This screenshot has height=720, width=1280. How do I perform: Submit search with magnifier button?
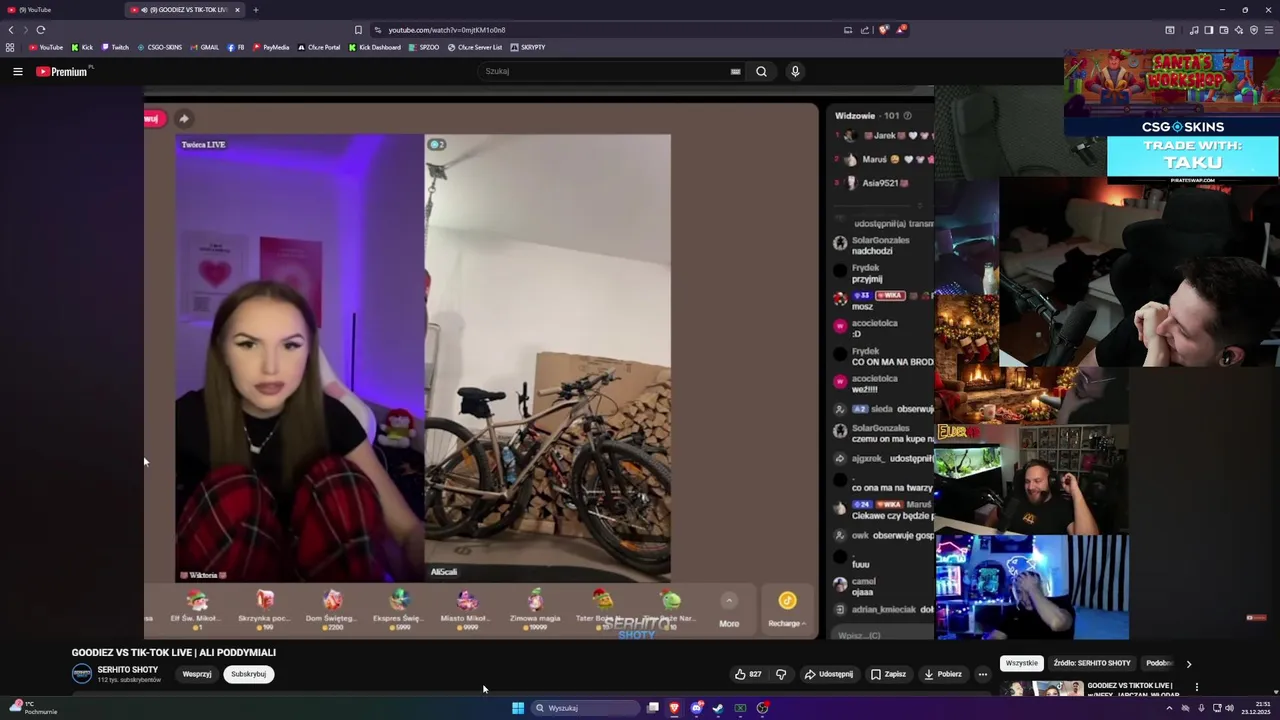[x=761, y=71]
